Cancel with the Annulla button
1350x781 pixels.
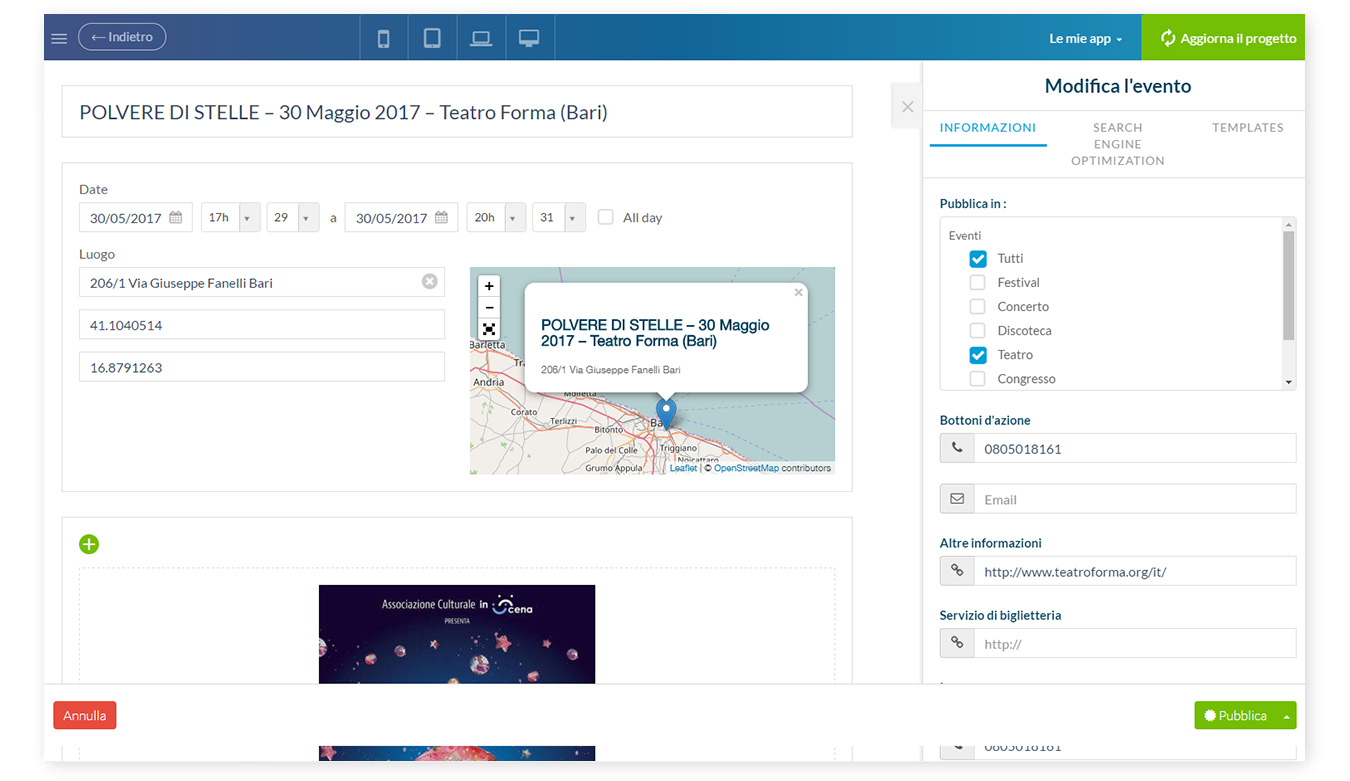coord(85,715)
